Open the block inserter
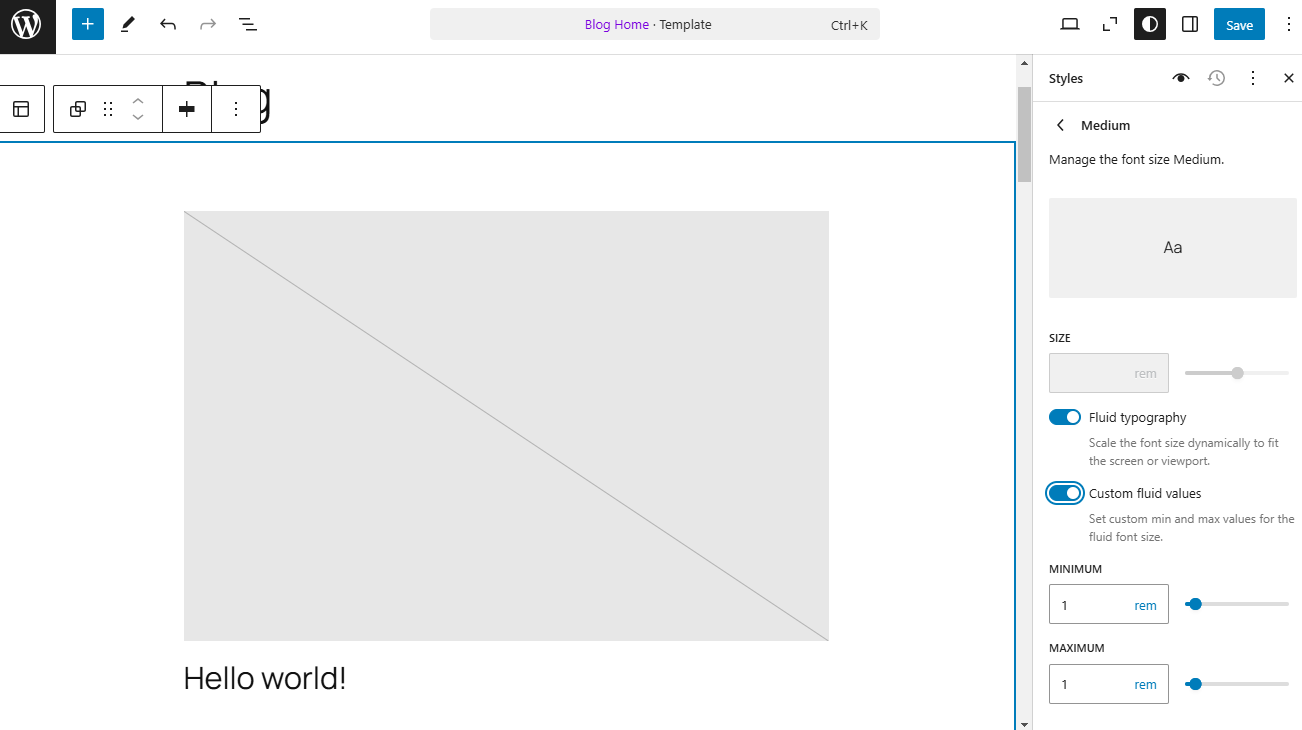This screenshot has width=1302, height=730. click(x=87, y=24)
